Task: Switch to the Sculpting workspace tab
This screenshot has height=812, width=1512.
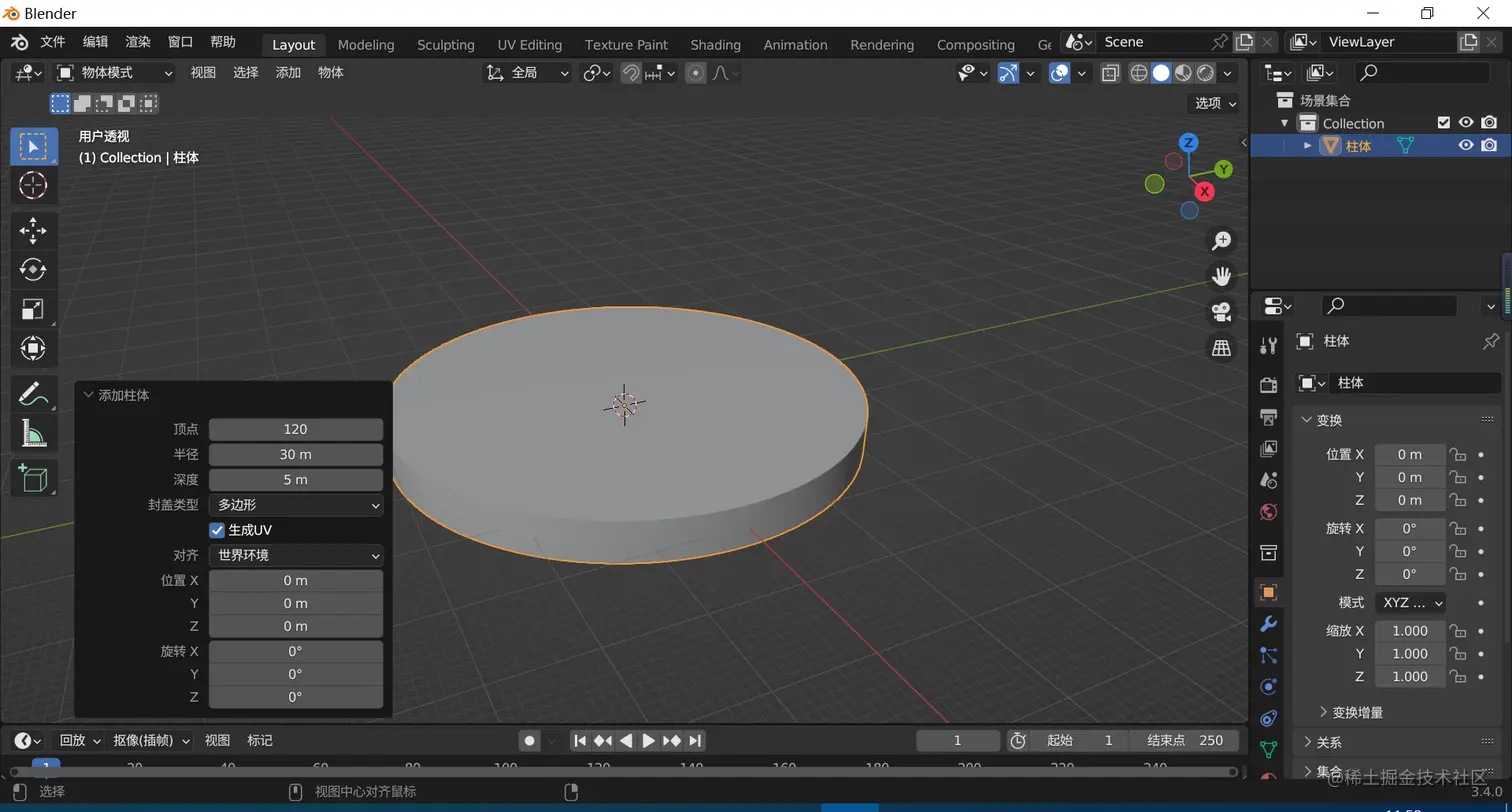Action: coord(446,44)
